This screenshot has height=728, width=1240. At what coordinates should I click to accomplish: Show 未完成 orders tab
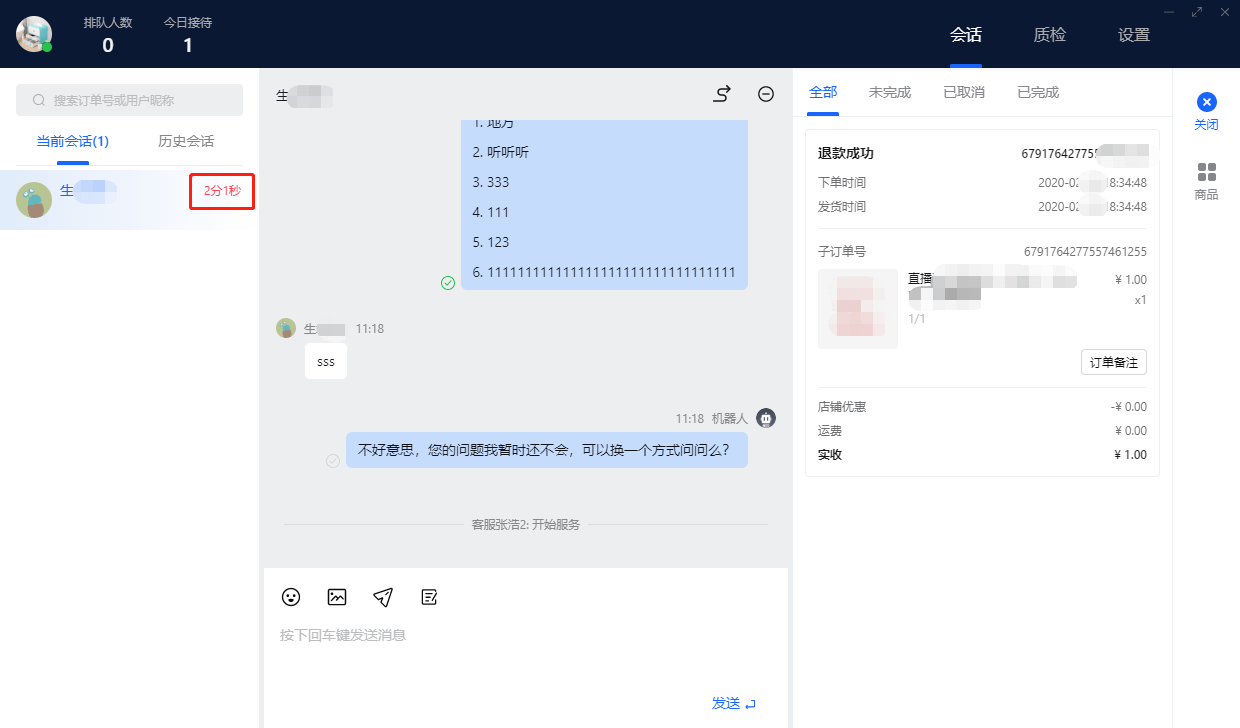click(x=890, y=92)
